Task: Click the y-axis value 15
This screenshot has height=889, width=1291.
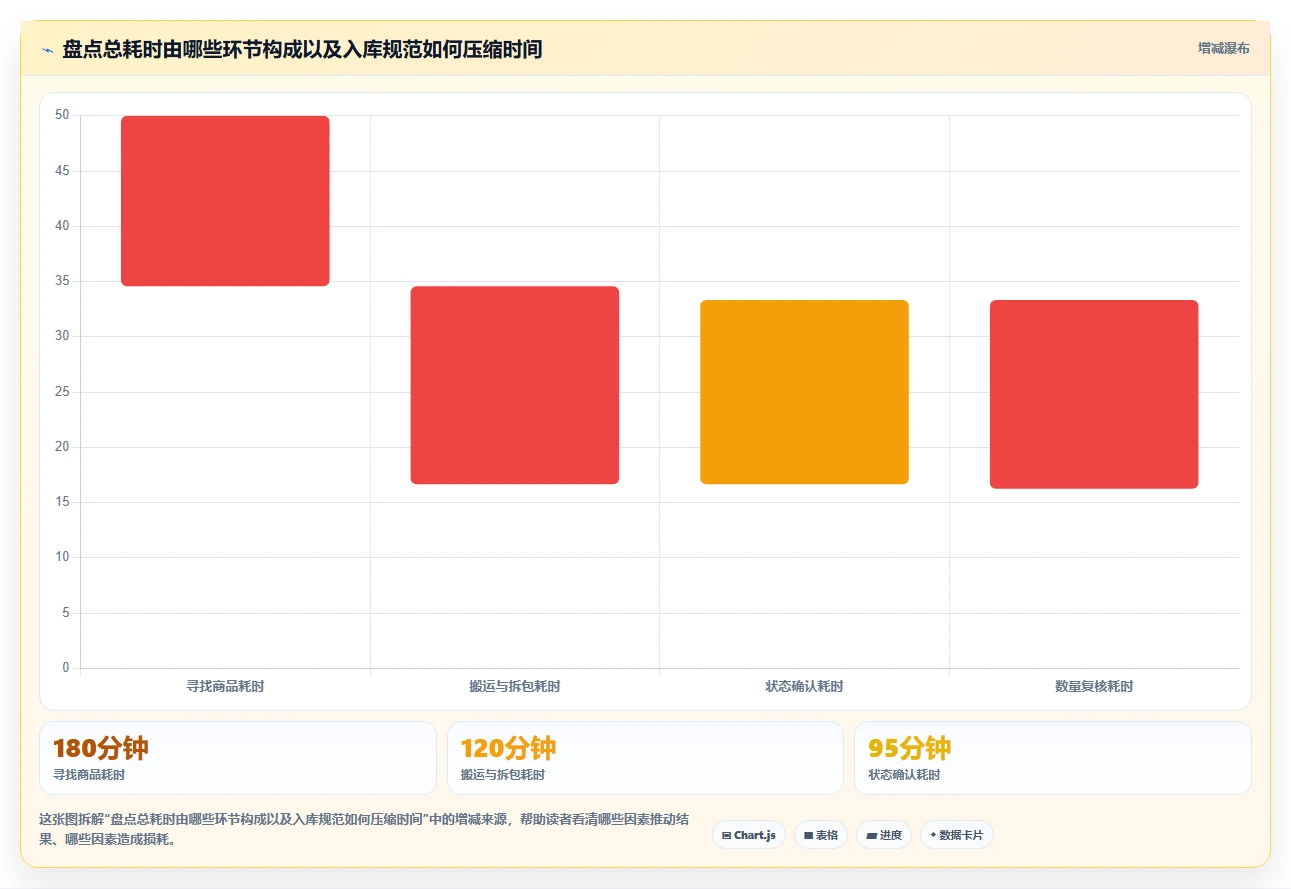Action: (x=62, y=502)
